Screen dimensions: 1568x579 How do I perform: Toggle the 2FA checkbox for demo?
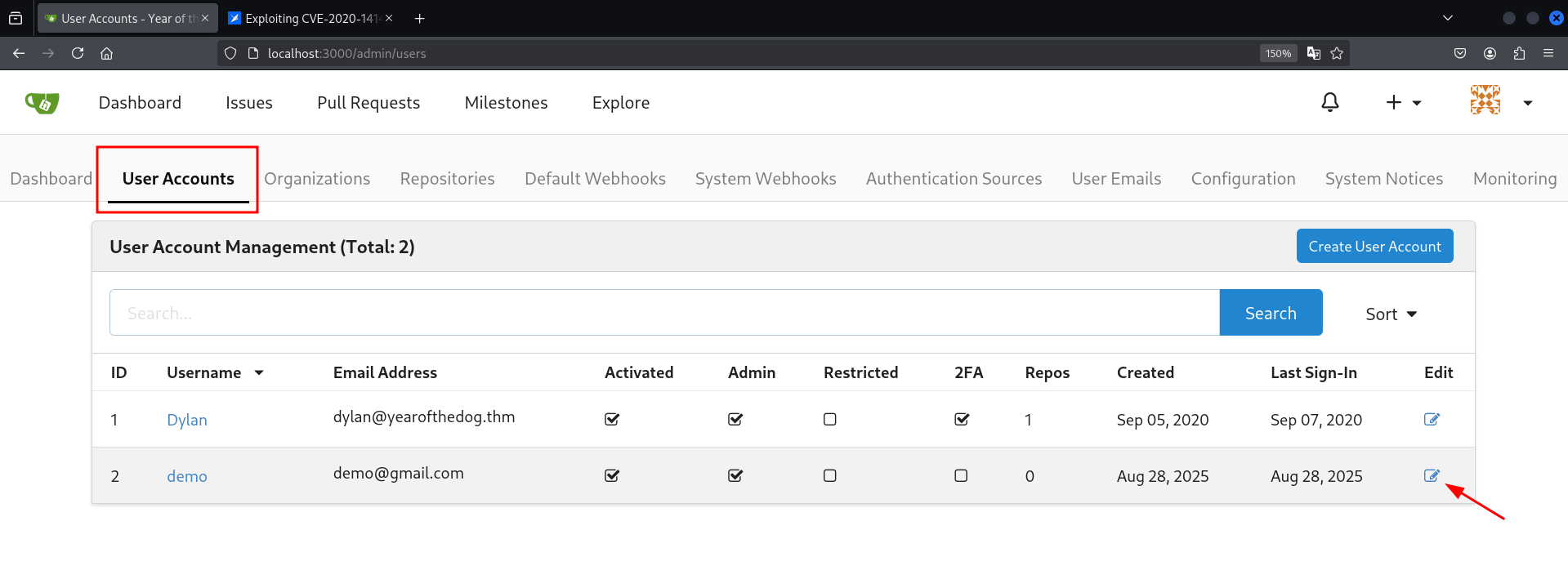coord(961,475)
